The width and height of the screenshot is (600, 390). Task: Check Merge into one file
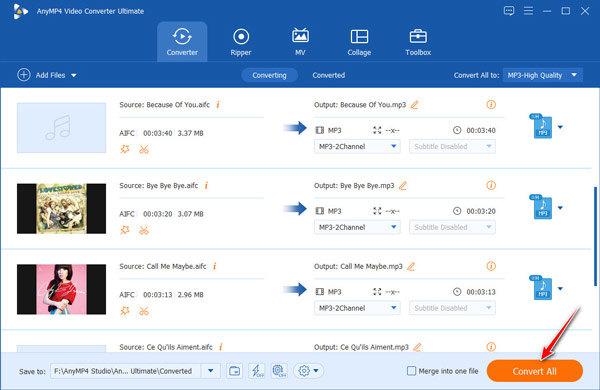point(411,370)
